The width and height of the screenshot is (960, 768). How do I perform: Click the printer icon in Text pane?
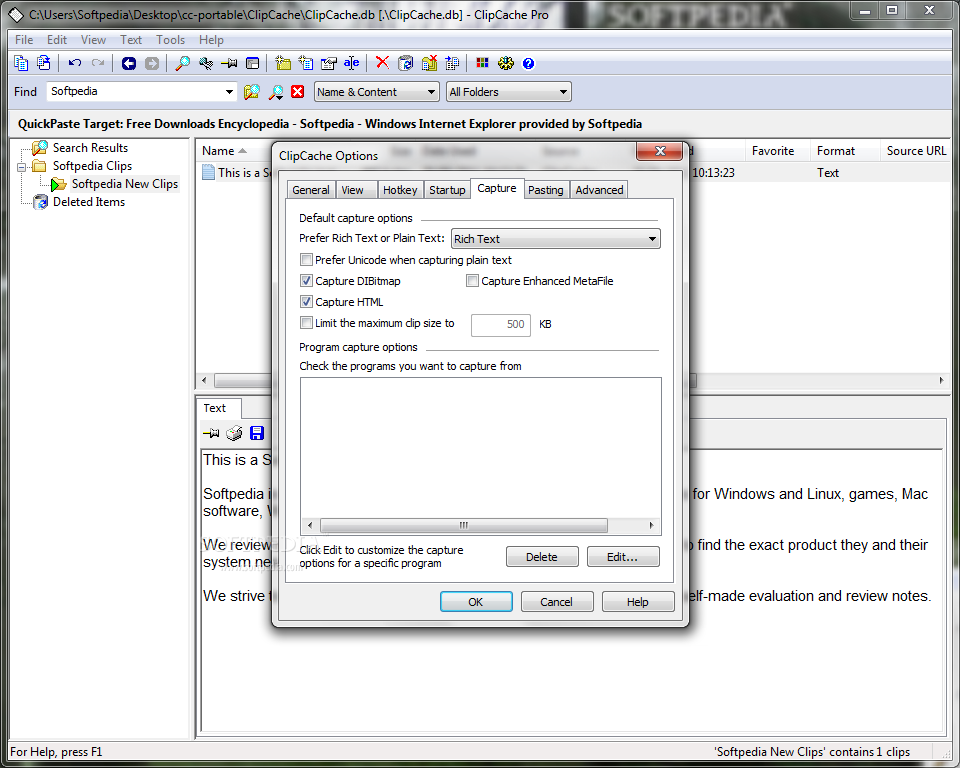[x=234, y=434]
